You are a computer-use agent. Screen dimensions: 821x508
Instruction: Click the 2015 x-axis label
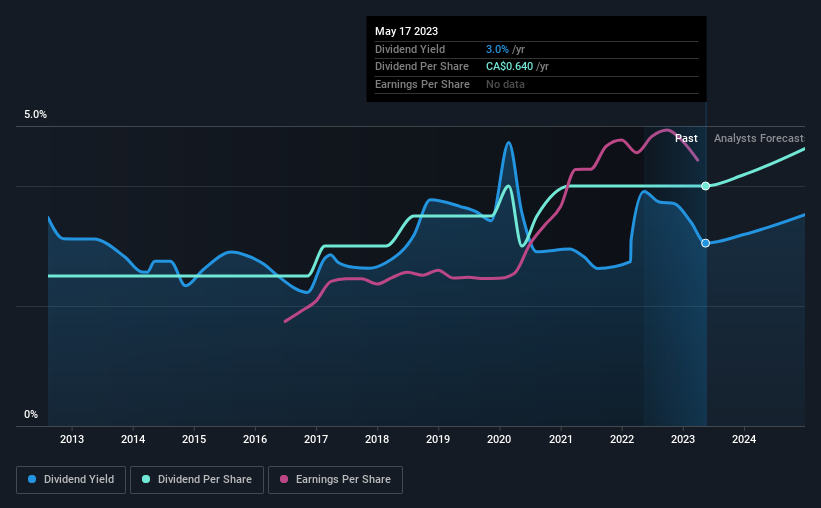click(x=194, y=439)
